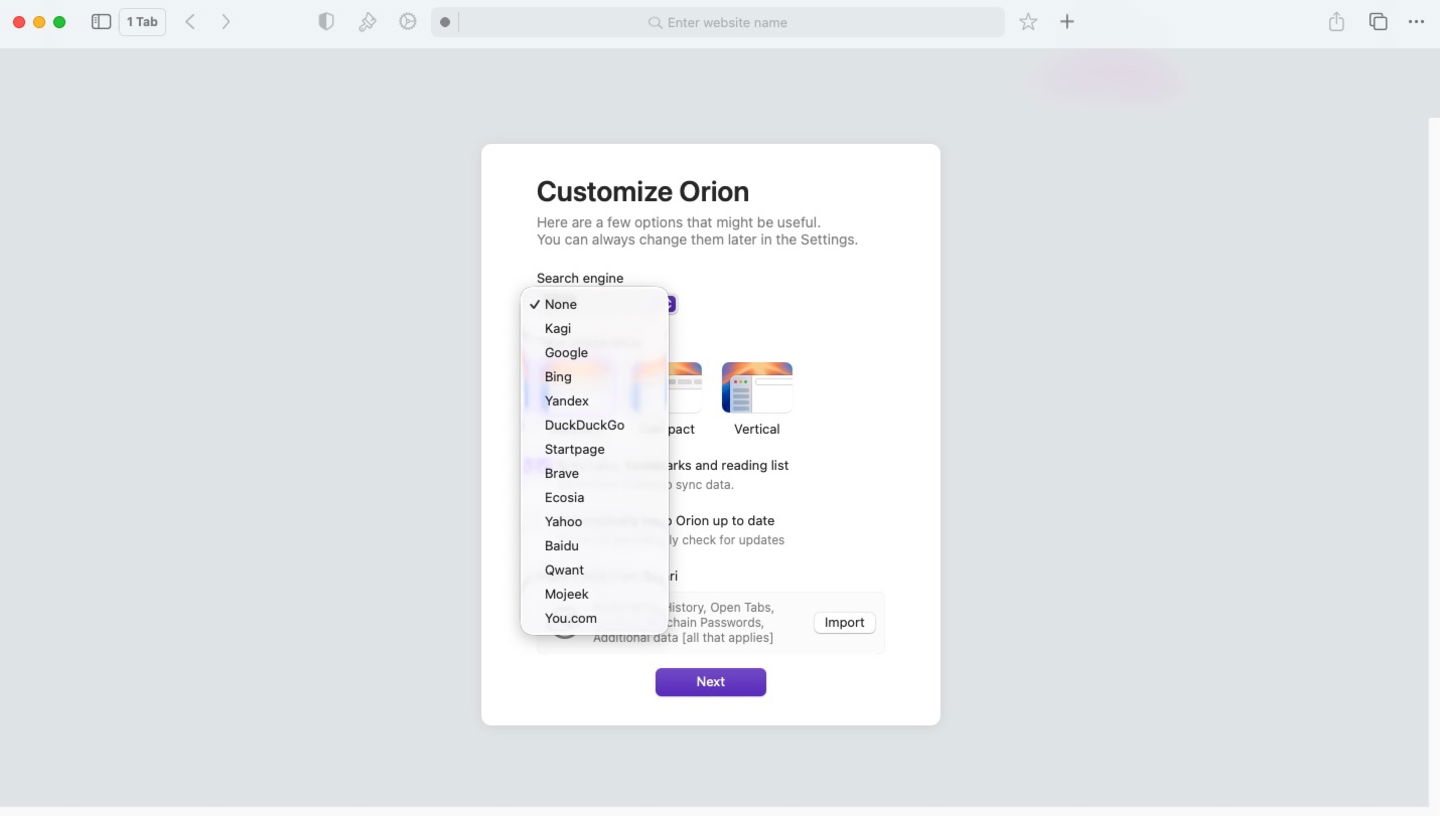
Task: Open the shield privacy icon
Action: point(326,22)
